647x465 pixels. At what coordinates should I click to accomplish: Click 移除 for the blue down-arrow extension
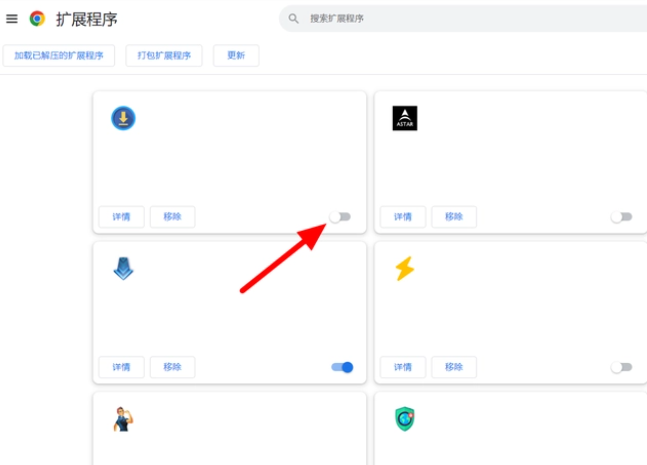point(172,367)
